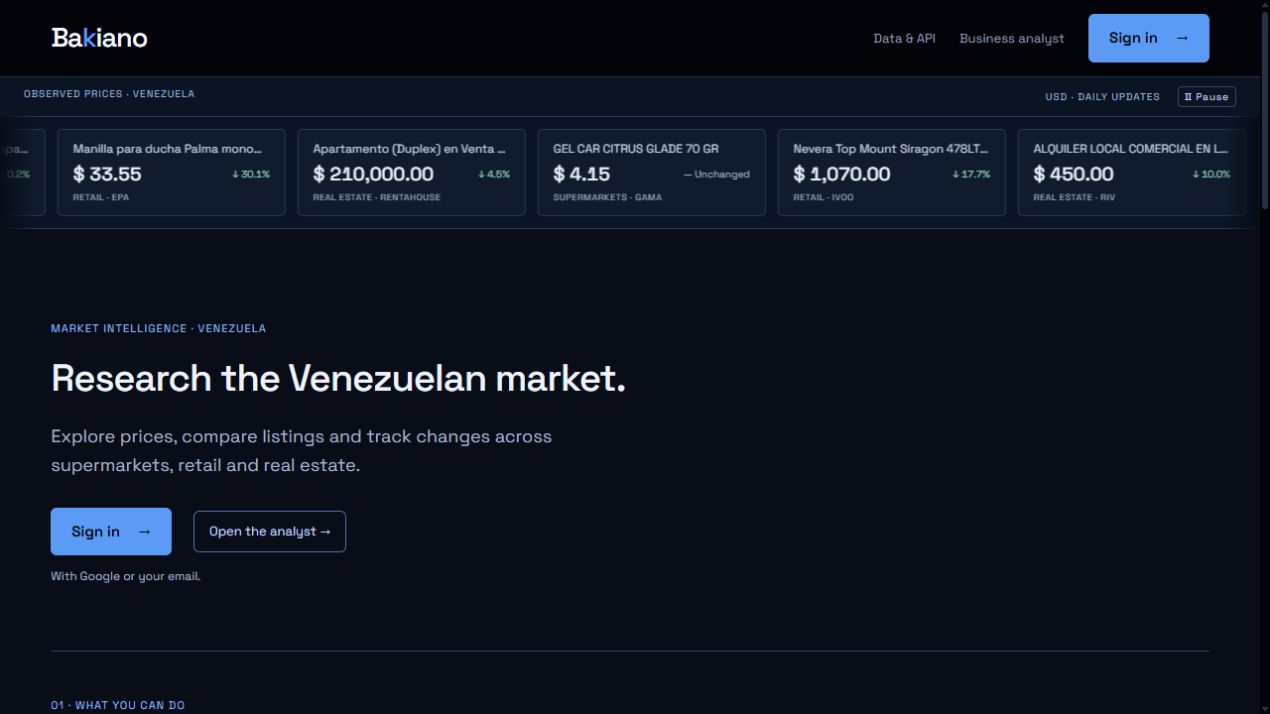Click the USD · DAILY UPDATES label
The height and width of the screenshot is (714, 1270).
pyautogui.click(x=1102, y=97)
